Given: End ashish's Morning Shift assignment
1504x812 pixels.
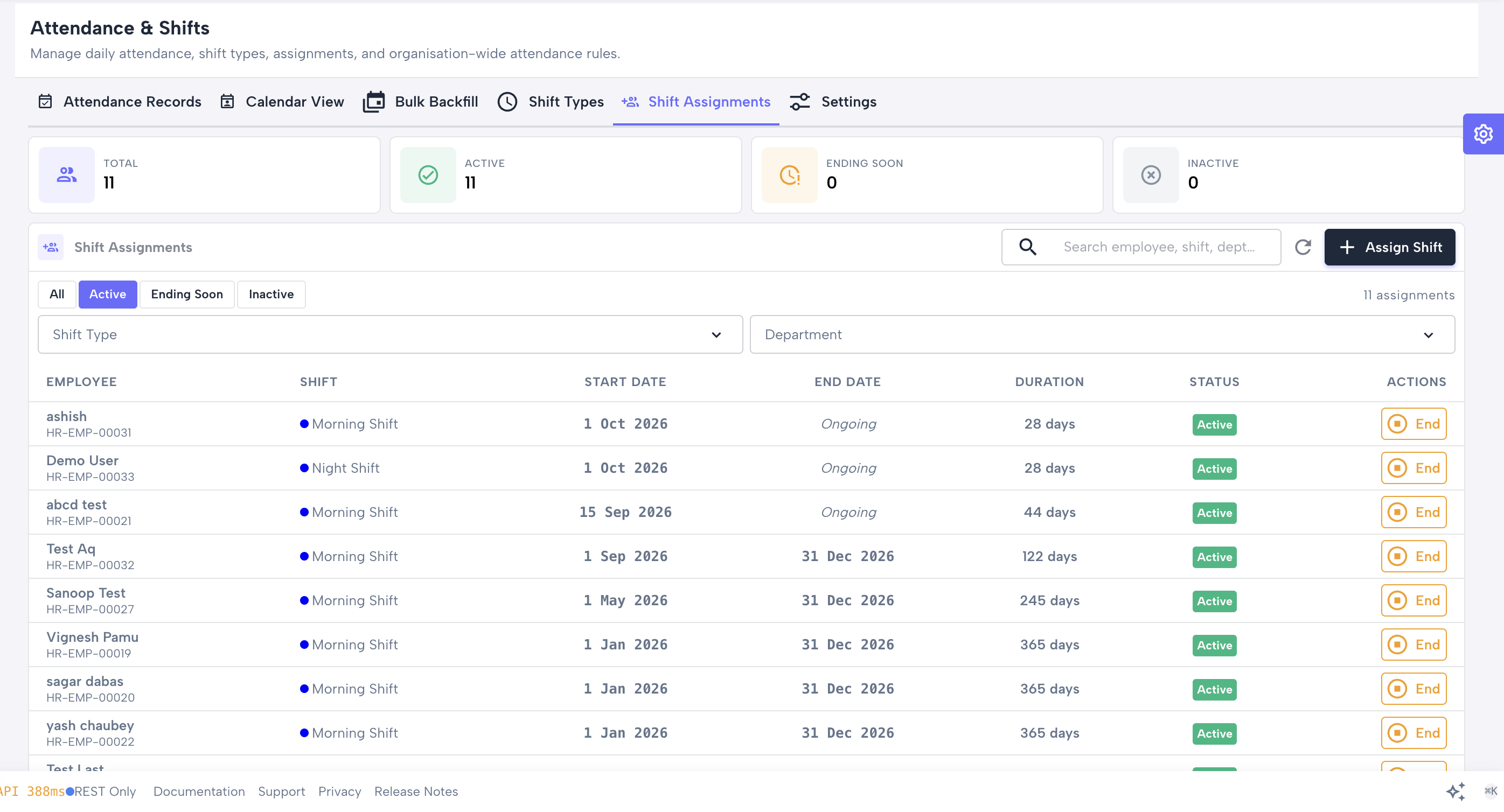Looking at the screenshot, I should point(1414,424).
